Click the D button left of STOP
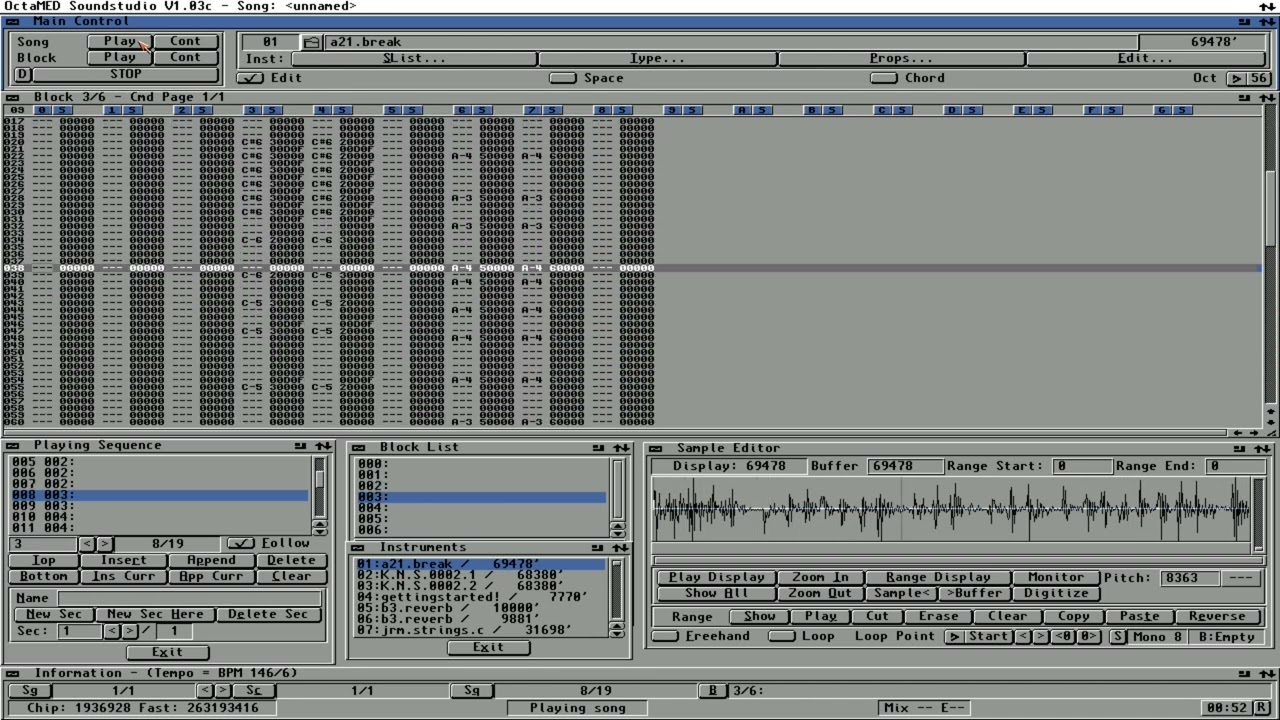 click(22, 74)
